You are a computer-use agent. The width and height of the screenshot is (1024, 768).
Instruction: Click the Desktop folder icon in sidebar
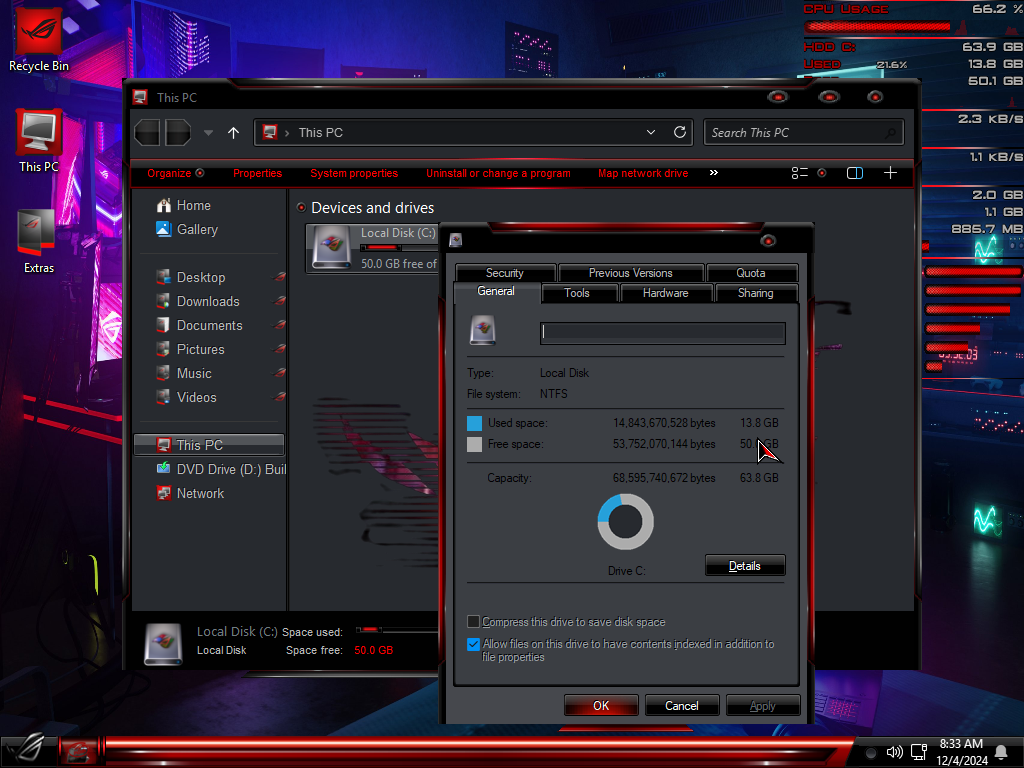tap(163, 277)
